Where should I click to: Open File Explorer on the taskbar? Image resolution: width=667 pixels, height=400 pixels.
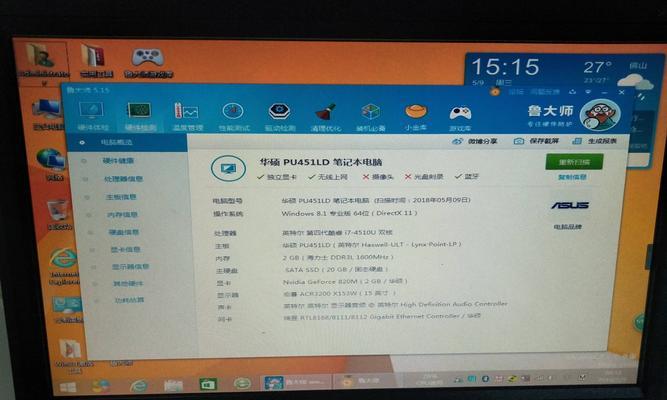[174, 385]
